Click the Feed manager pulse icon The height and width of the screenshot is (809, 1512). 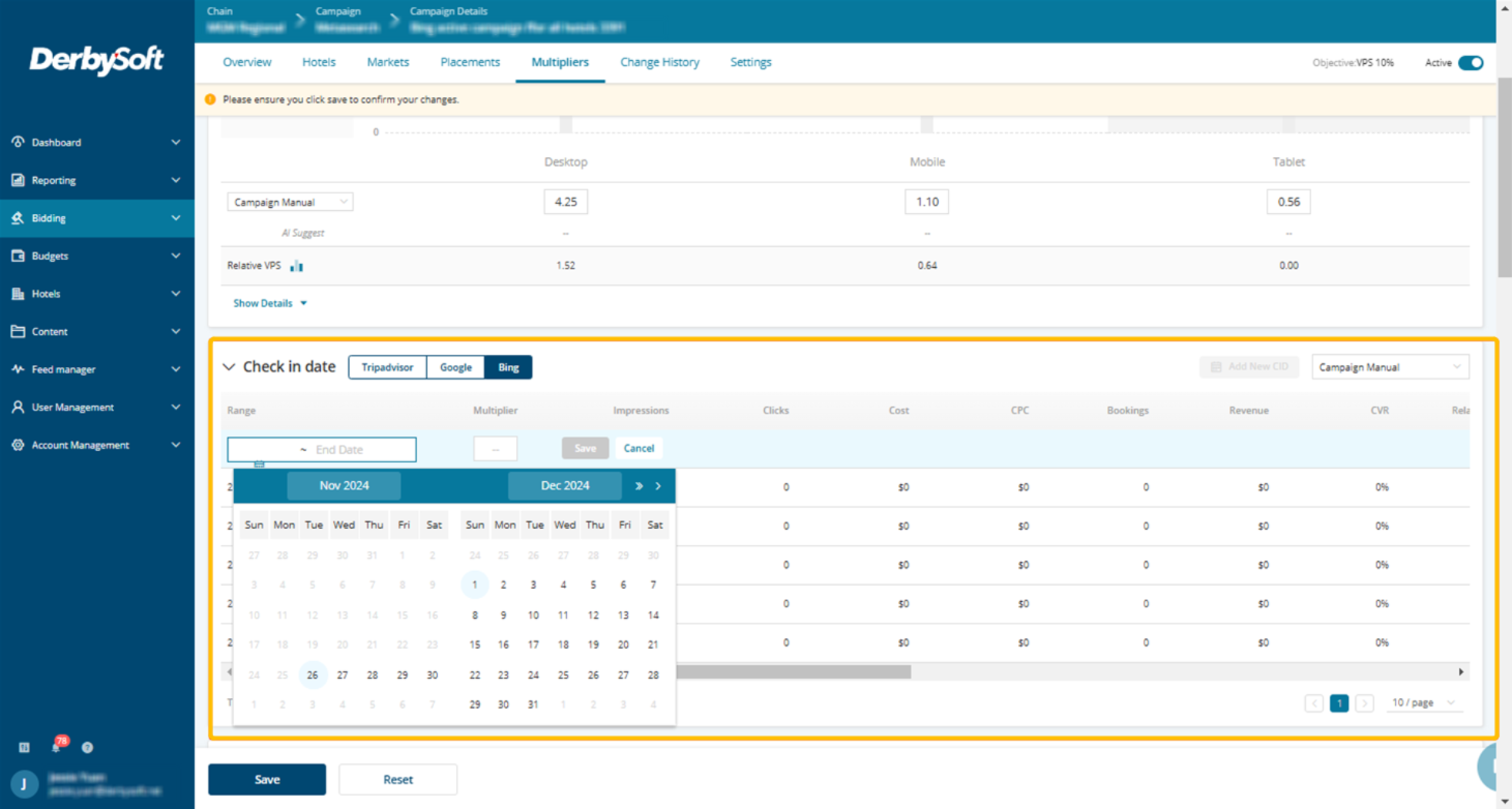click(x=18, y=369)
